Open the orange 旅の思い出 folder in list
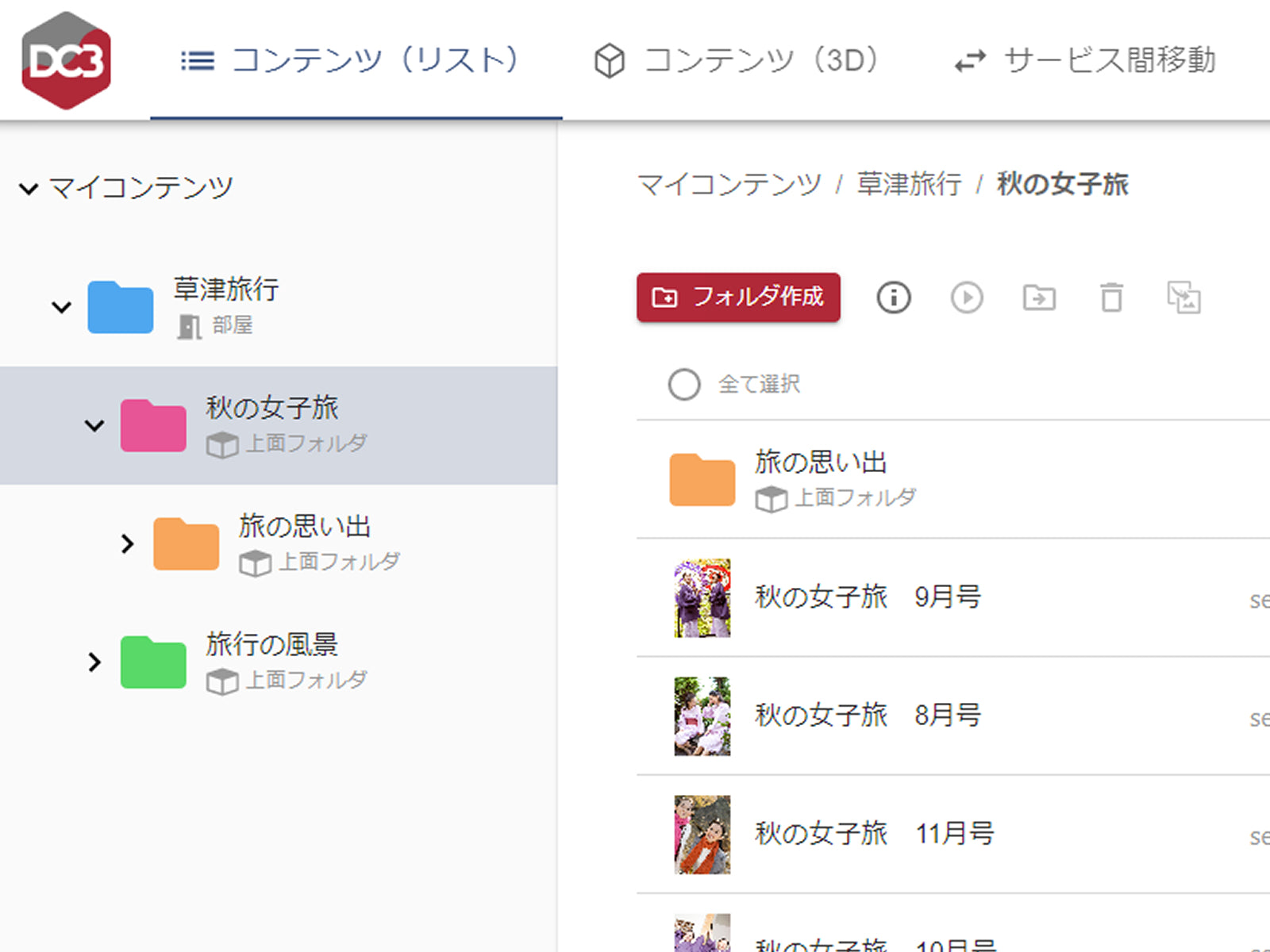This screenshot has width=1270, height=952. [702, 480]
